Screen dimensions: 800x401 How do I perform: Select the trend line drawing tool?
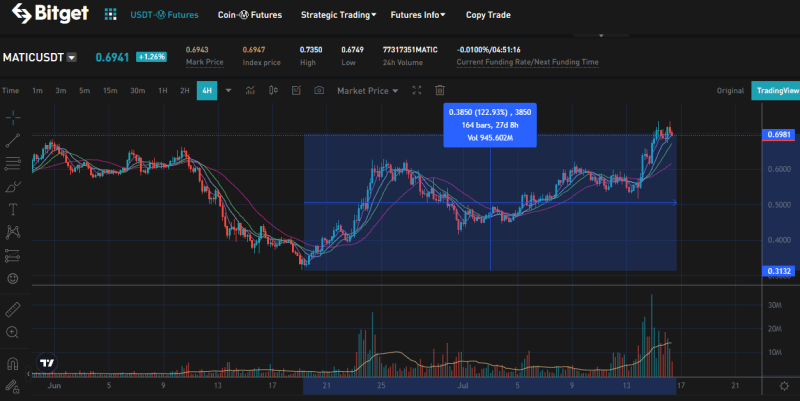click(13, 140)
